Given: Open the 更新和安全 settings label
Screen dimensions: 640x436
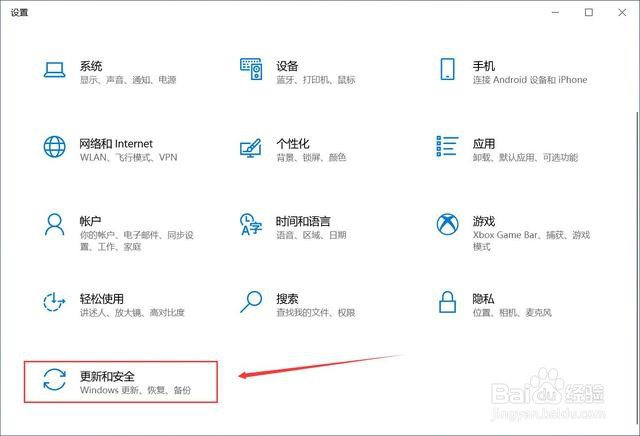Looking at the screenshot, I should 107,376.
